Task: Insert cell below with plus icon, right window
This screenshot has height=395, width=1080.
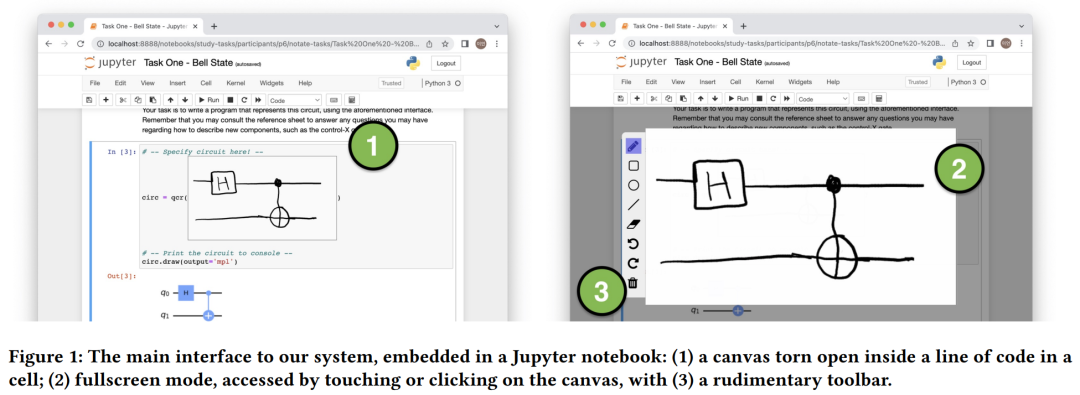Action: tap(636, 99)
